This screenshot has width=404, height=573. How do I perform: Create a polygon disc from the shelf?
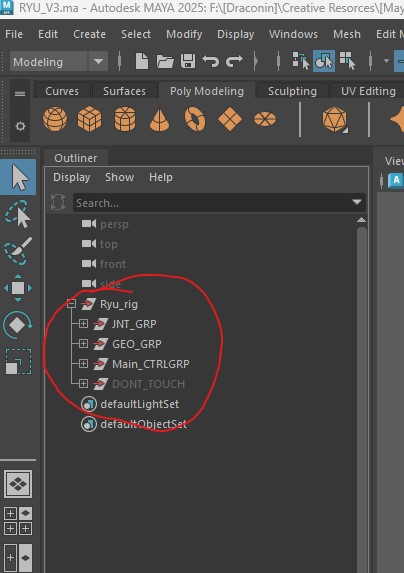tap(265, 119)
